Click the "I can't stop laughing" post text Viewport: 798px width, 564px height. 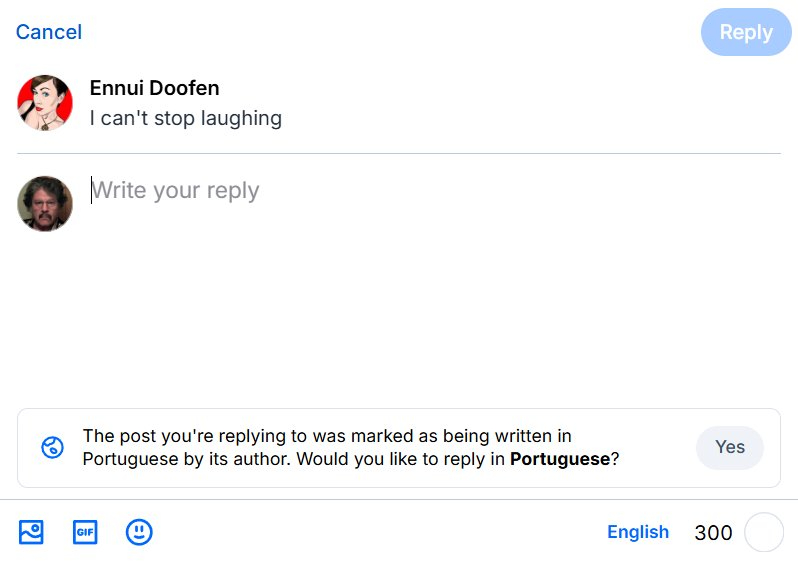click(186, 118)
